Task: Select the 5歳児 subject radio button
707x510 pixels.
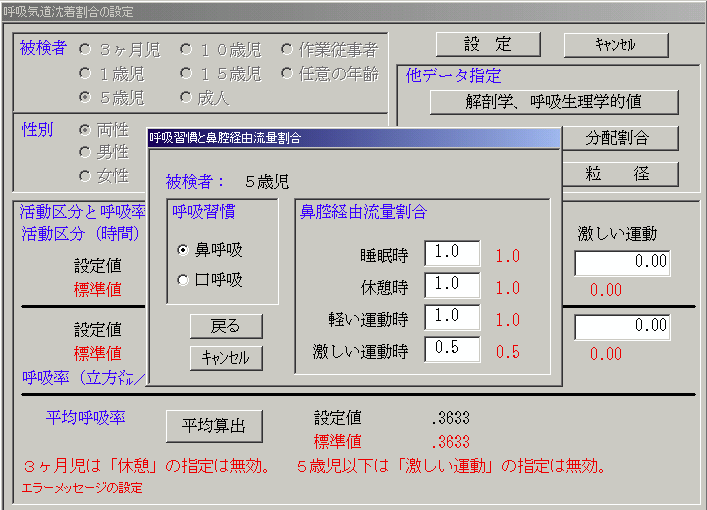Action: (86, 98)
